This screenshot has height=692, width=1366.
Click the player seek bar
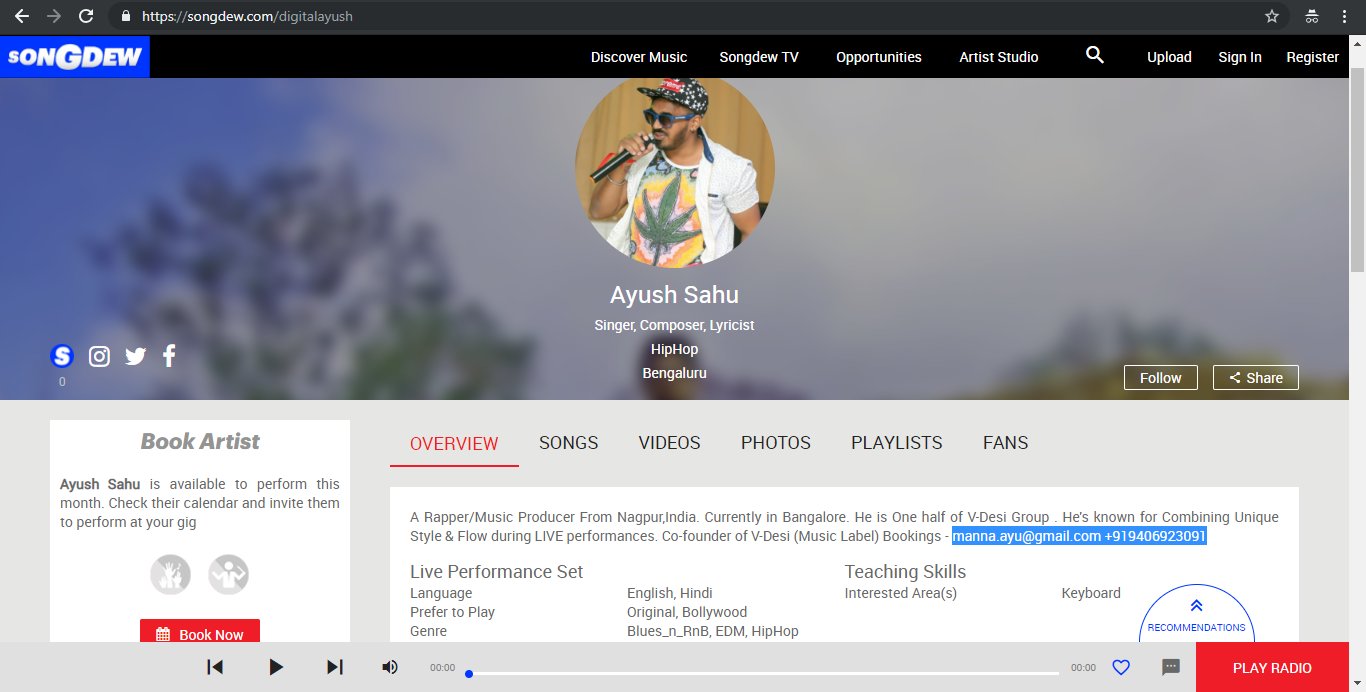click(762, 673)
